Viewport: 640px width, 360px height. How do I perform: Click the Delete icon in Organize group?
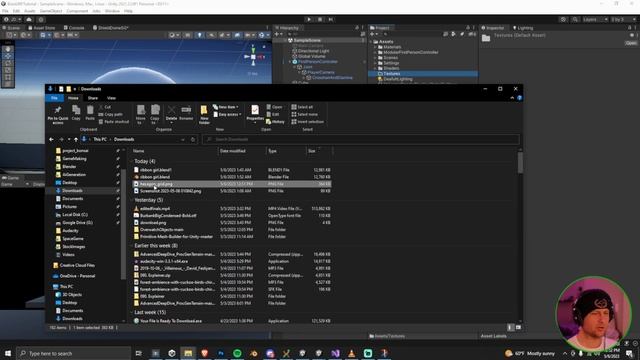[171, 113]
